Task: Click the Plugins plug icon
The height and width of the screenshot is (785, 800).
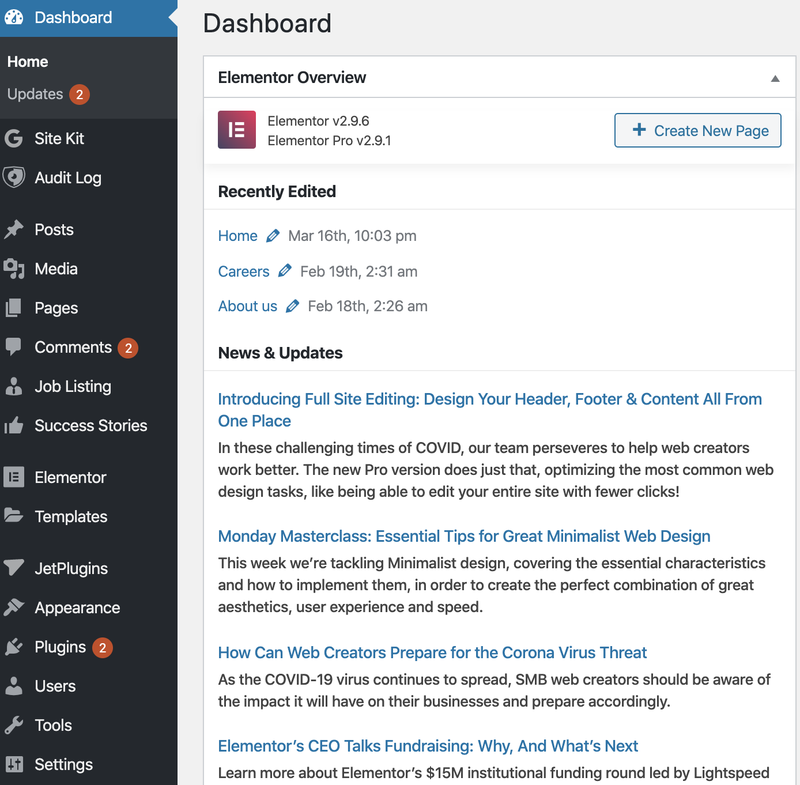Action: pos(14,647)
